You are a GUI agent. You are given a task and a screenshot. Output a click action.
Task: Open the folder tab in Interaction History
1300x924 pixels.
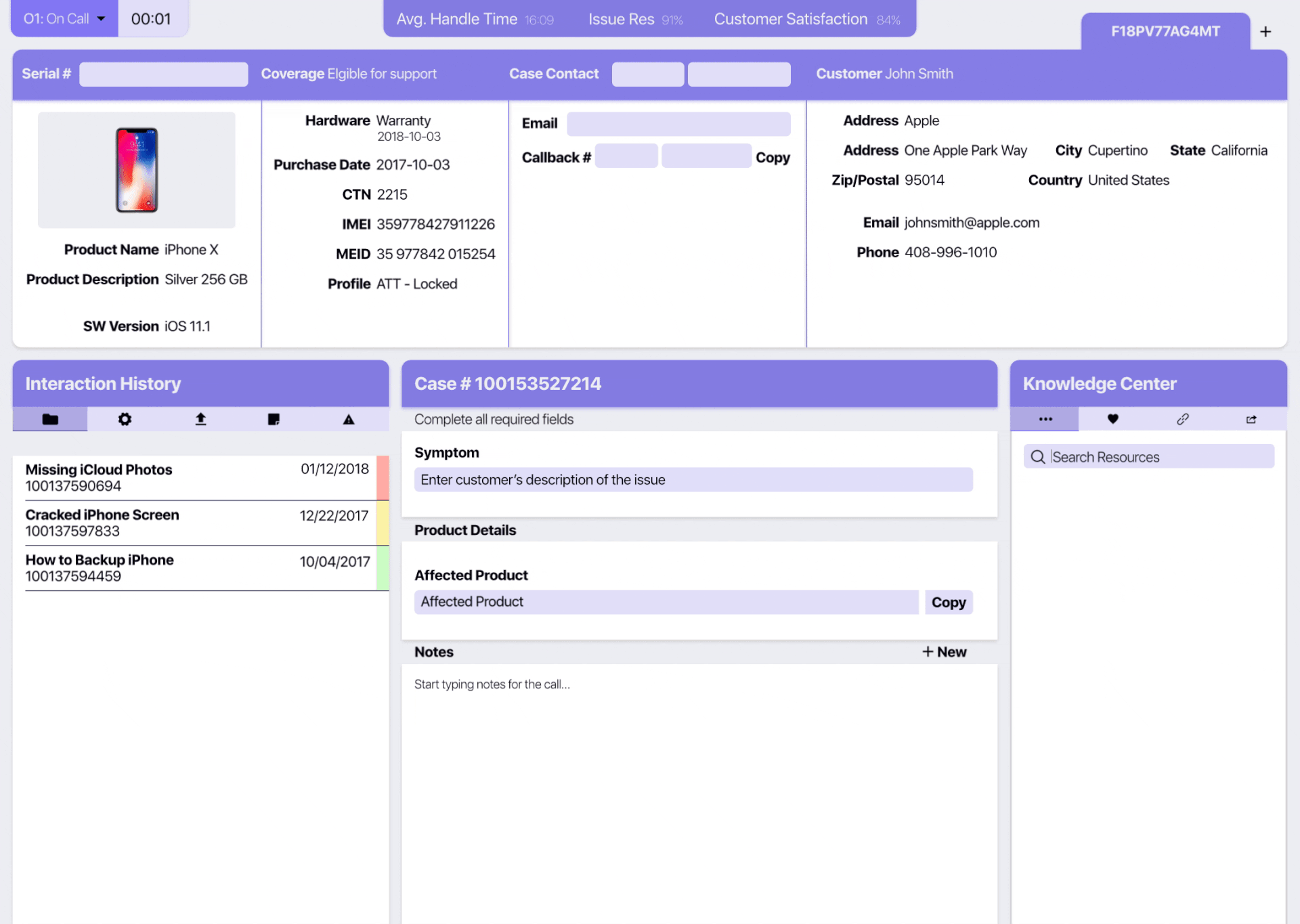tap(50, 419)
